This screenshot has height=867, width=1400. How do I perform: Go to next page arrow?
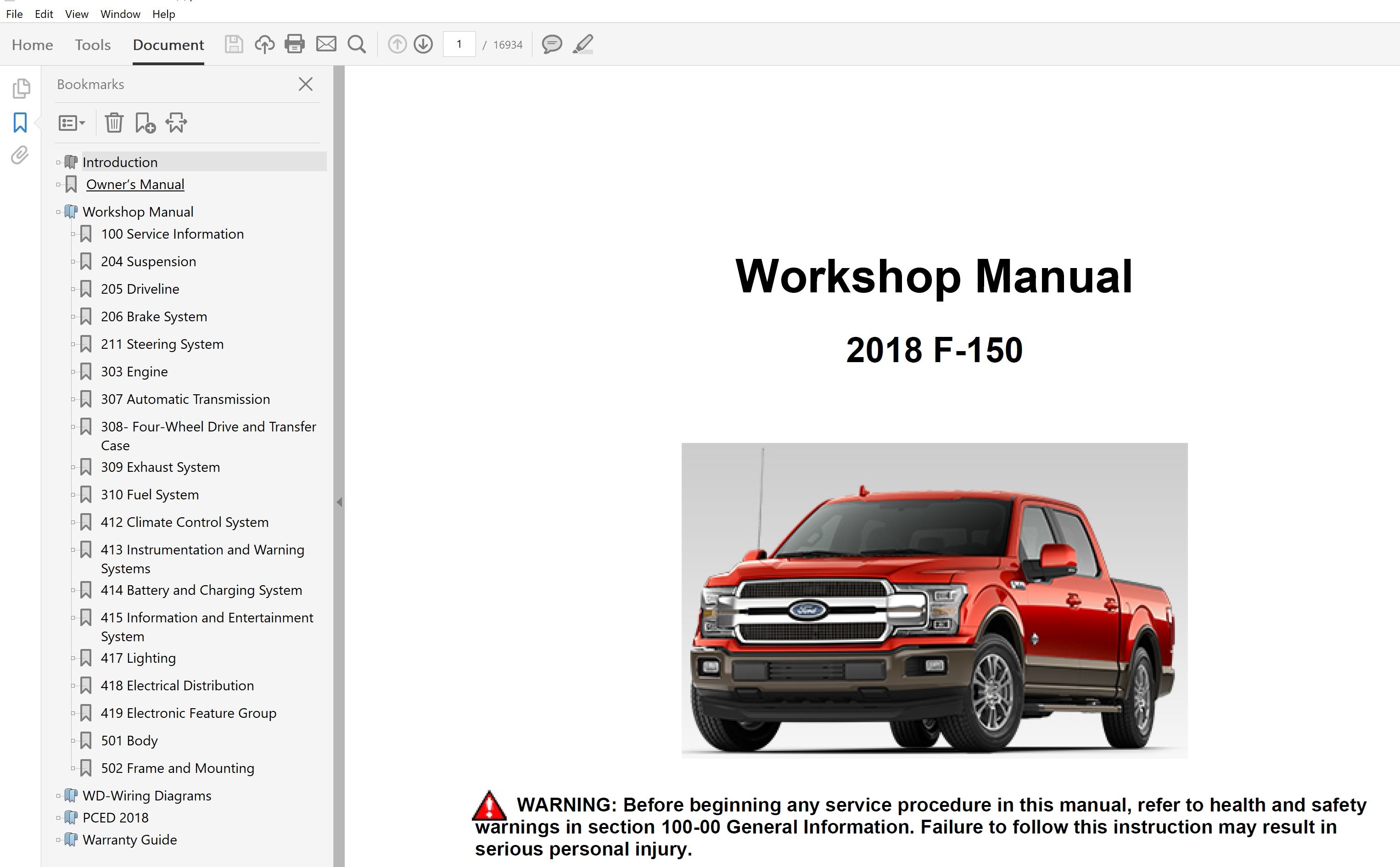coord(423,44)
